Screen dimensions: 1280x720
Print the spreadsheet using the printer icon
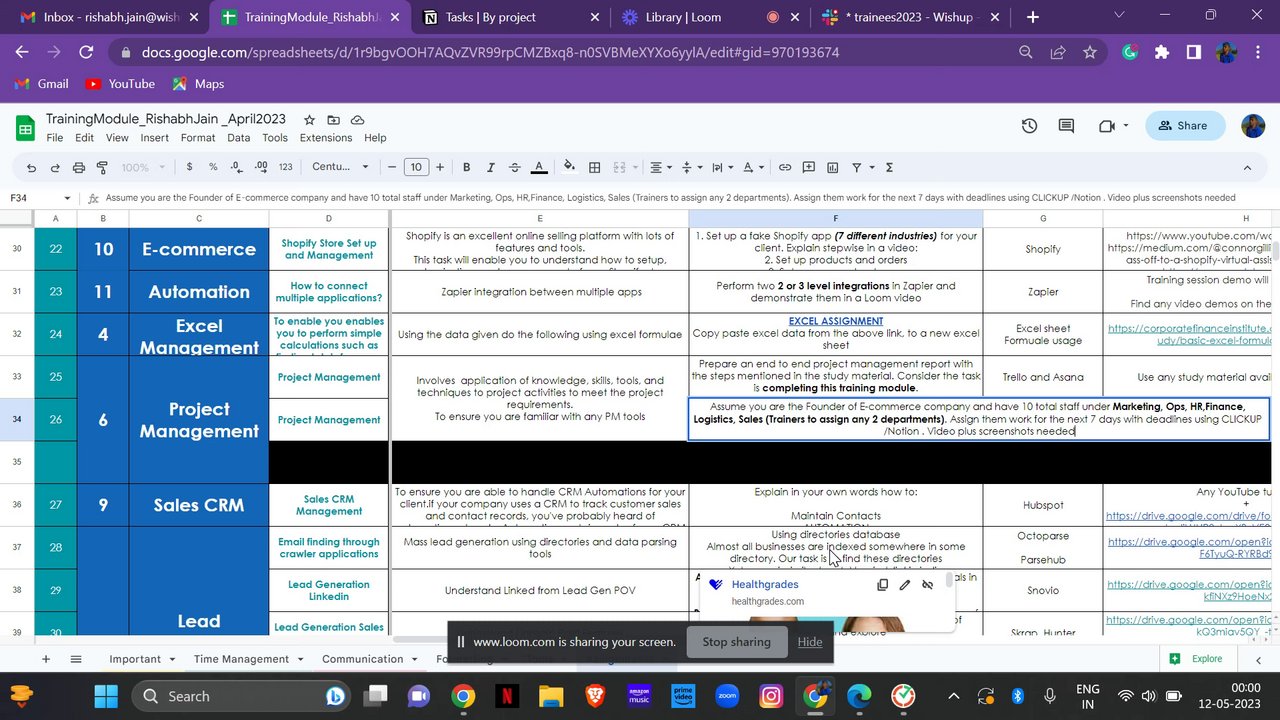tap(78, 167)
